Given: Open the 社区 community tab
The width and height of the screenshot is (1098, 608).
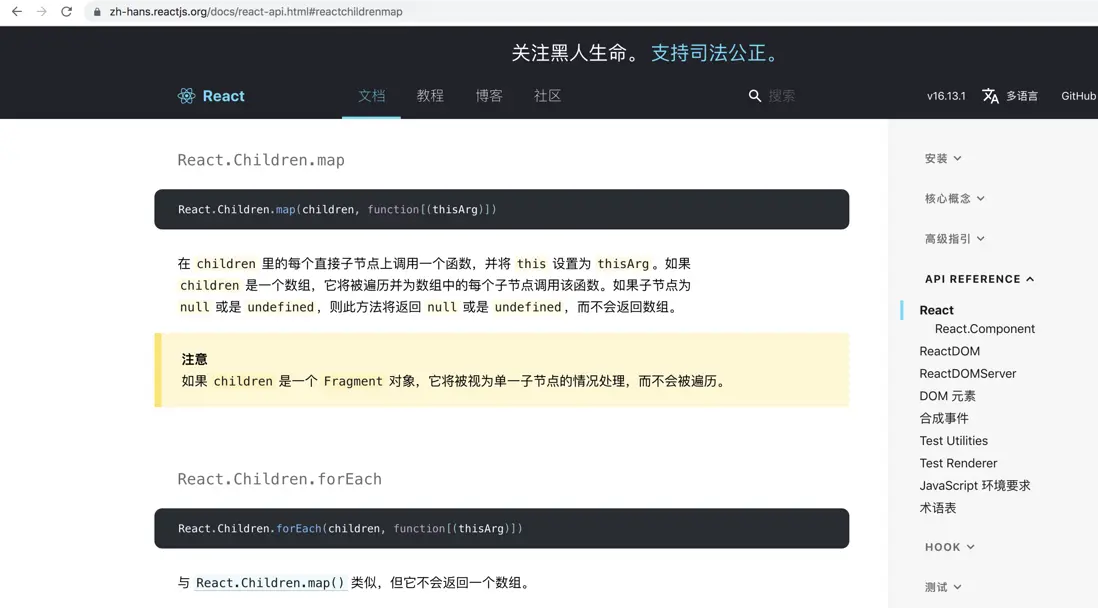Looking at the screenshot, I should tap(548, 96).
